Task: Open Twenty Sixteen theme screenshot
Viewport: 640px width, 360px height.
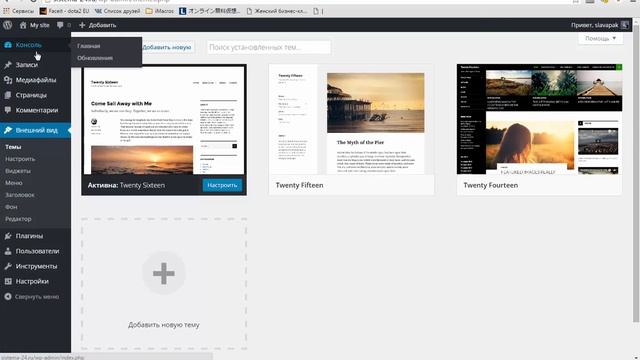Action: click(164, 120)
